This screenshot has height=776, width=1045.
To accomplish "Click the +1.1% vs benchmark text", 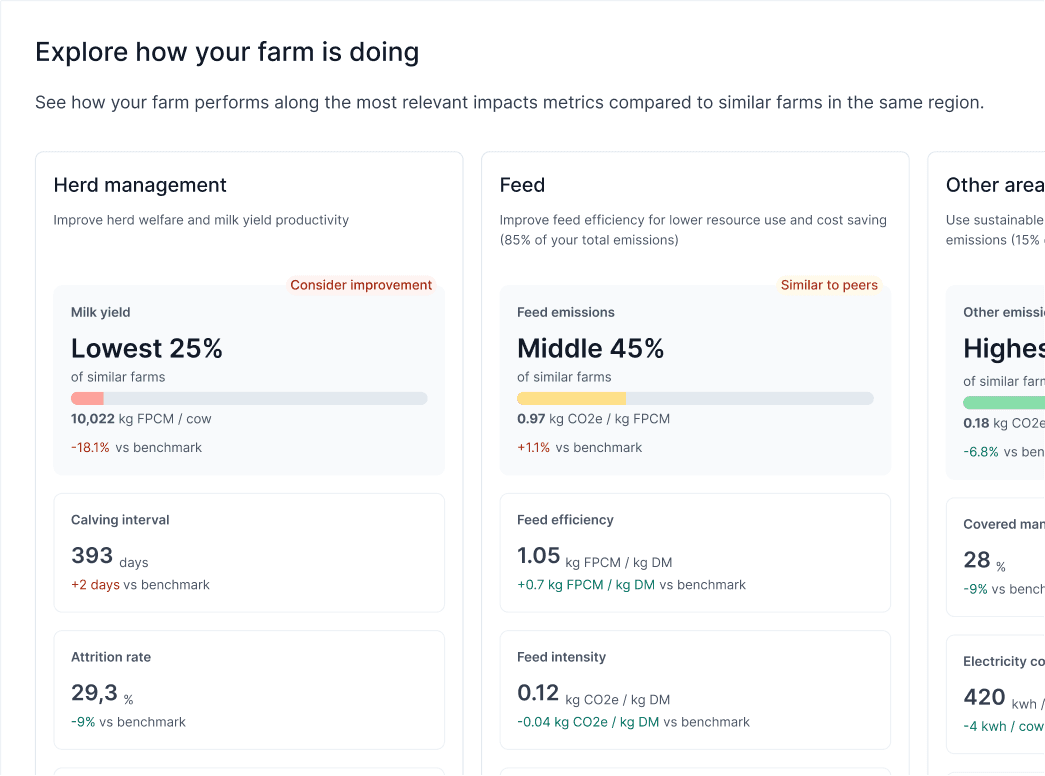I will [579, 447].
